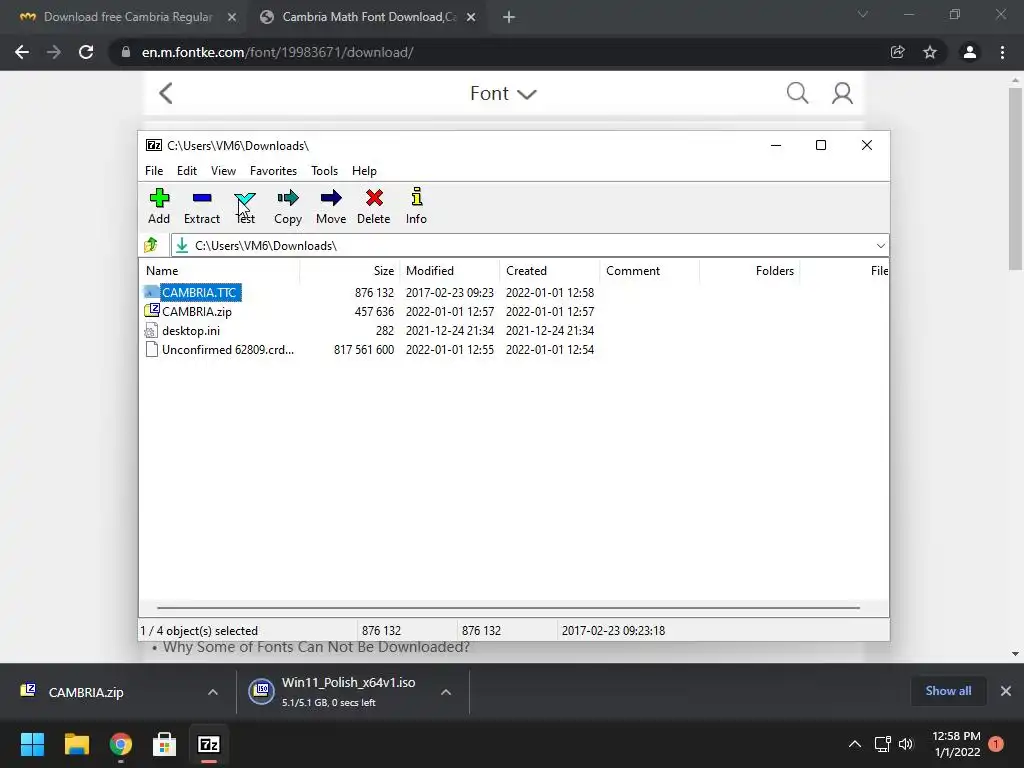Select the desktop.ini file icon

152,330
